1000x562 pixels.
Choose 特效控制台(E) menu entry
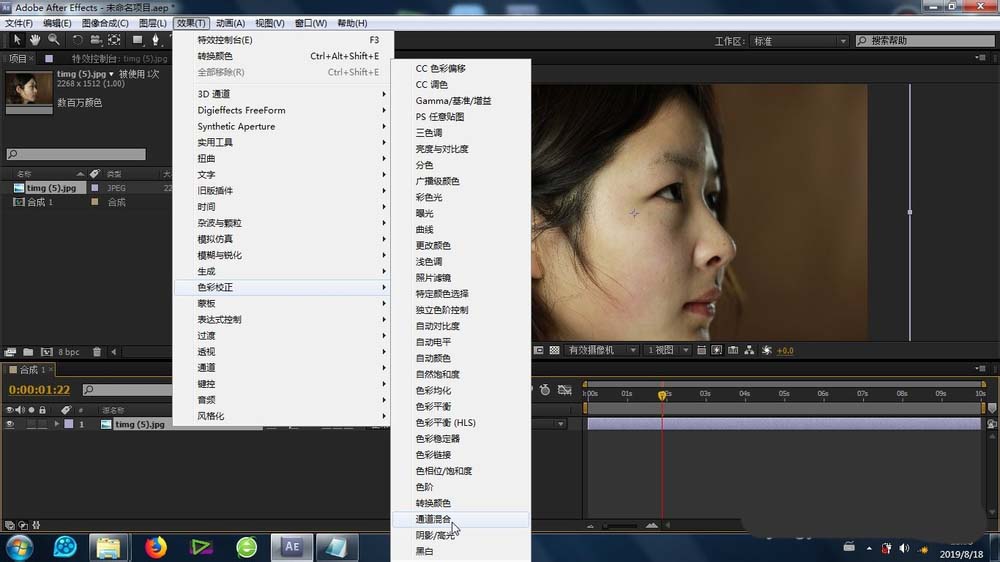pyautogui.click(x=284, y=40)
